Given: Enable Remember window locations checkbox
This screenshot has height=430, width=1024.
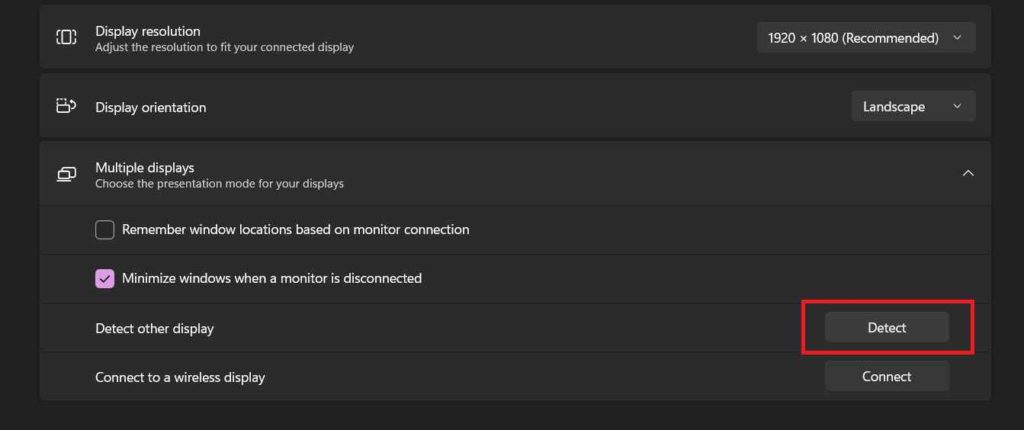Looking at the screenshot, I should coord(104,230).
